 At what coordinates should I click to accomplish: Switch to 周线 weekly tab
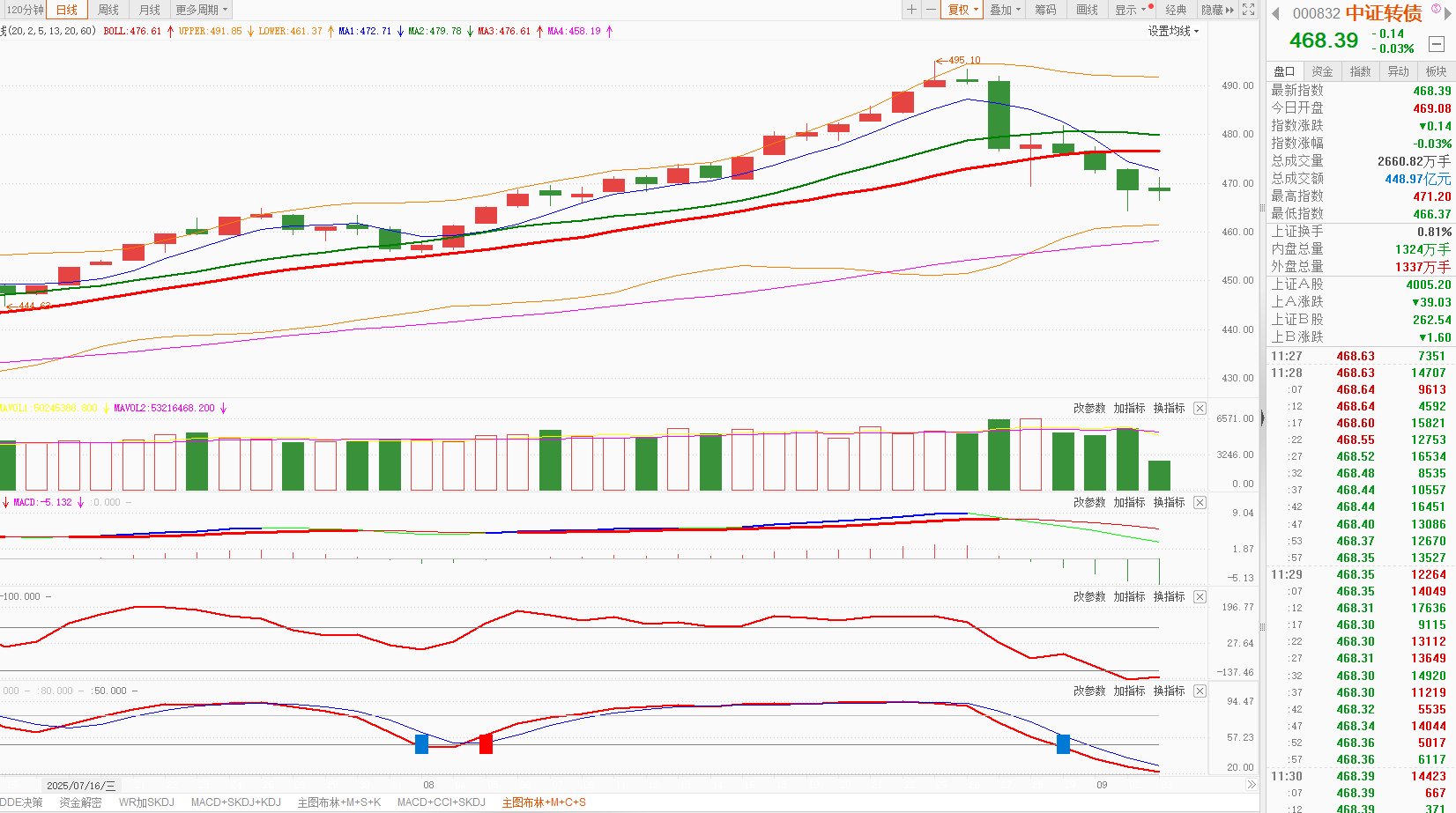tap(108, 10)
